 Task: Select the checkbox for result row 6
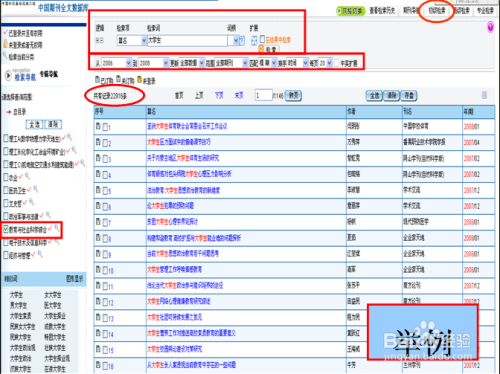(x=105, y=207)
